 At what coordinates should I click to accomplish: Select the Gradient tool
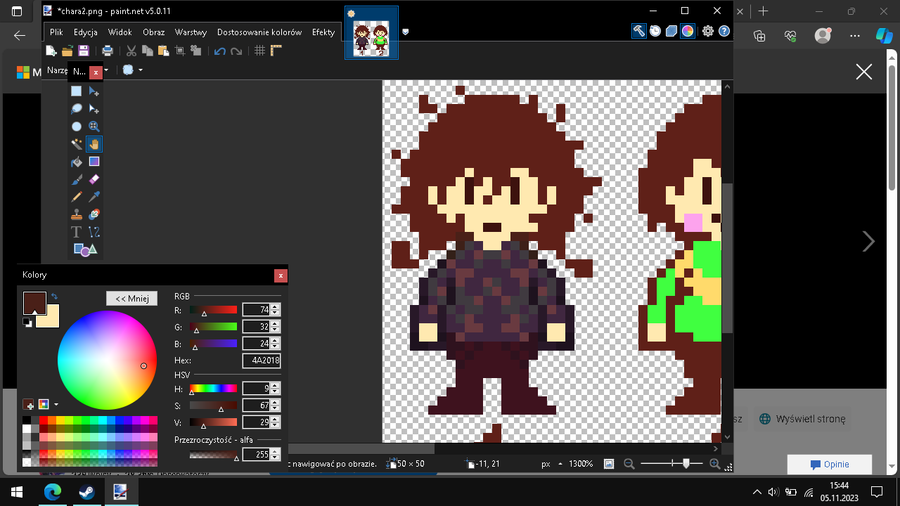[94, 162]
